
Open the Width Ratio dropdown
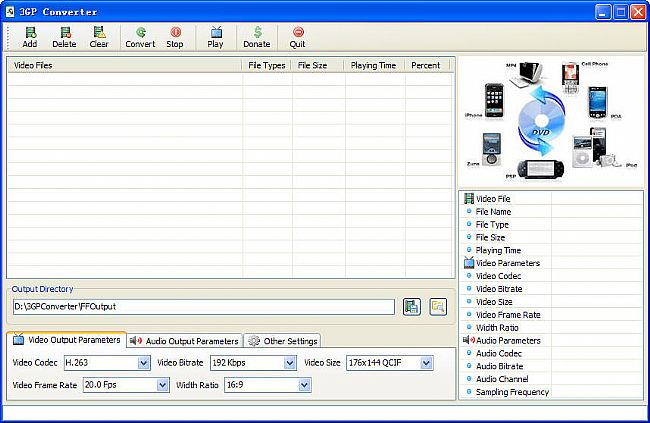[x=304, y=384]
